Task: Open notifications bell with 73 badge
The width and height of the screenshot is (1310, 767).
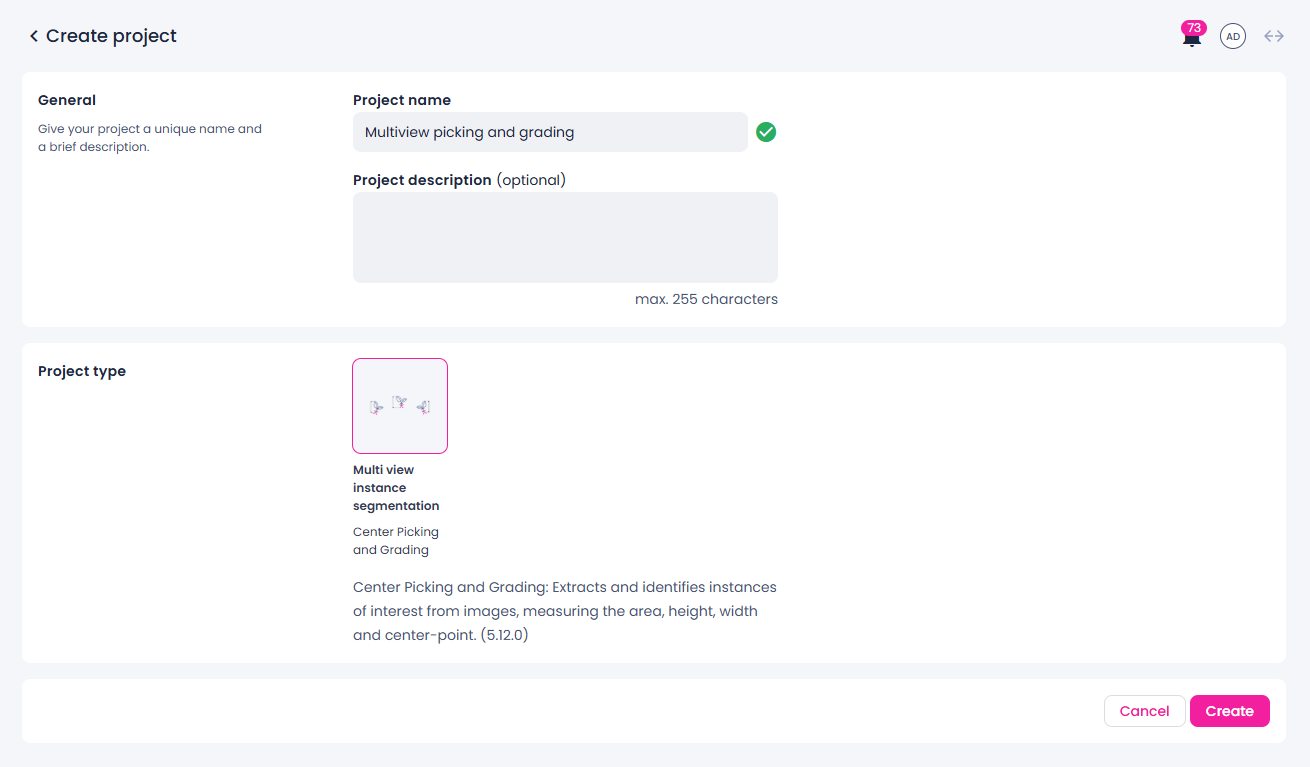Action: (x=1192, y=35)
